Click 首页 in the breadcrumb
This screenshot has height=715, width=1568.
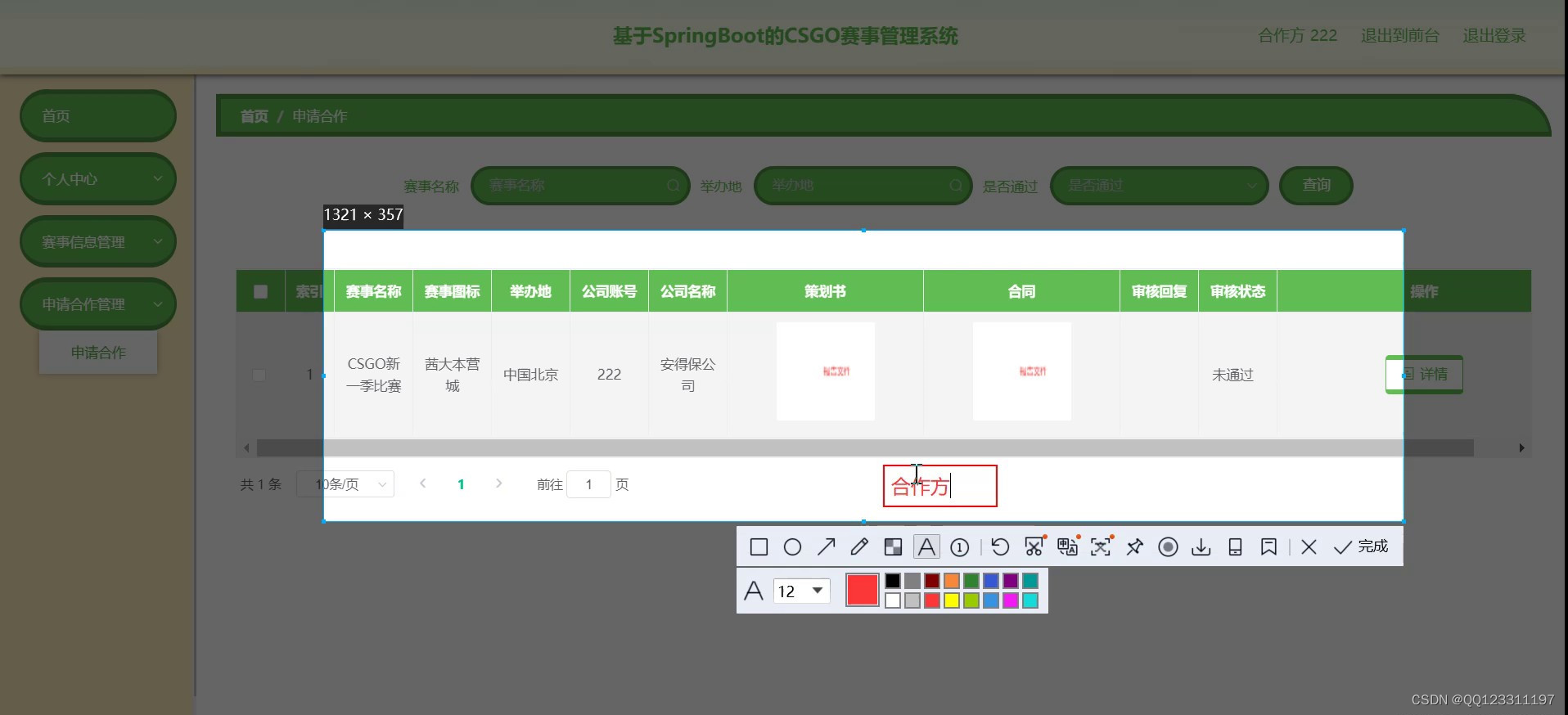[254, 116]
